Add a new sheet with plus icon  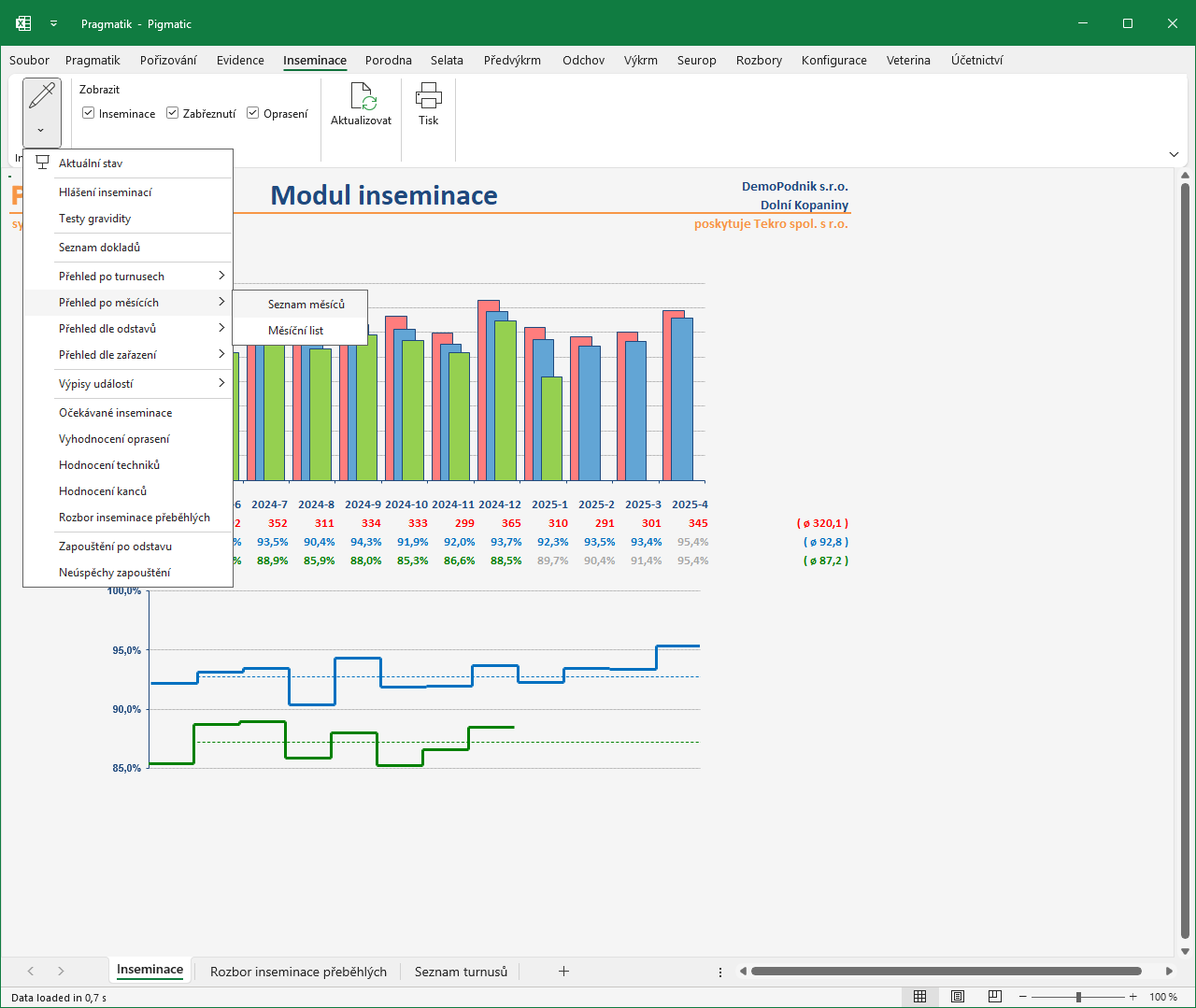563,972
